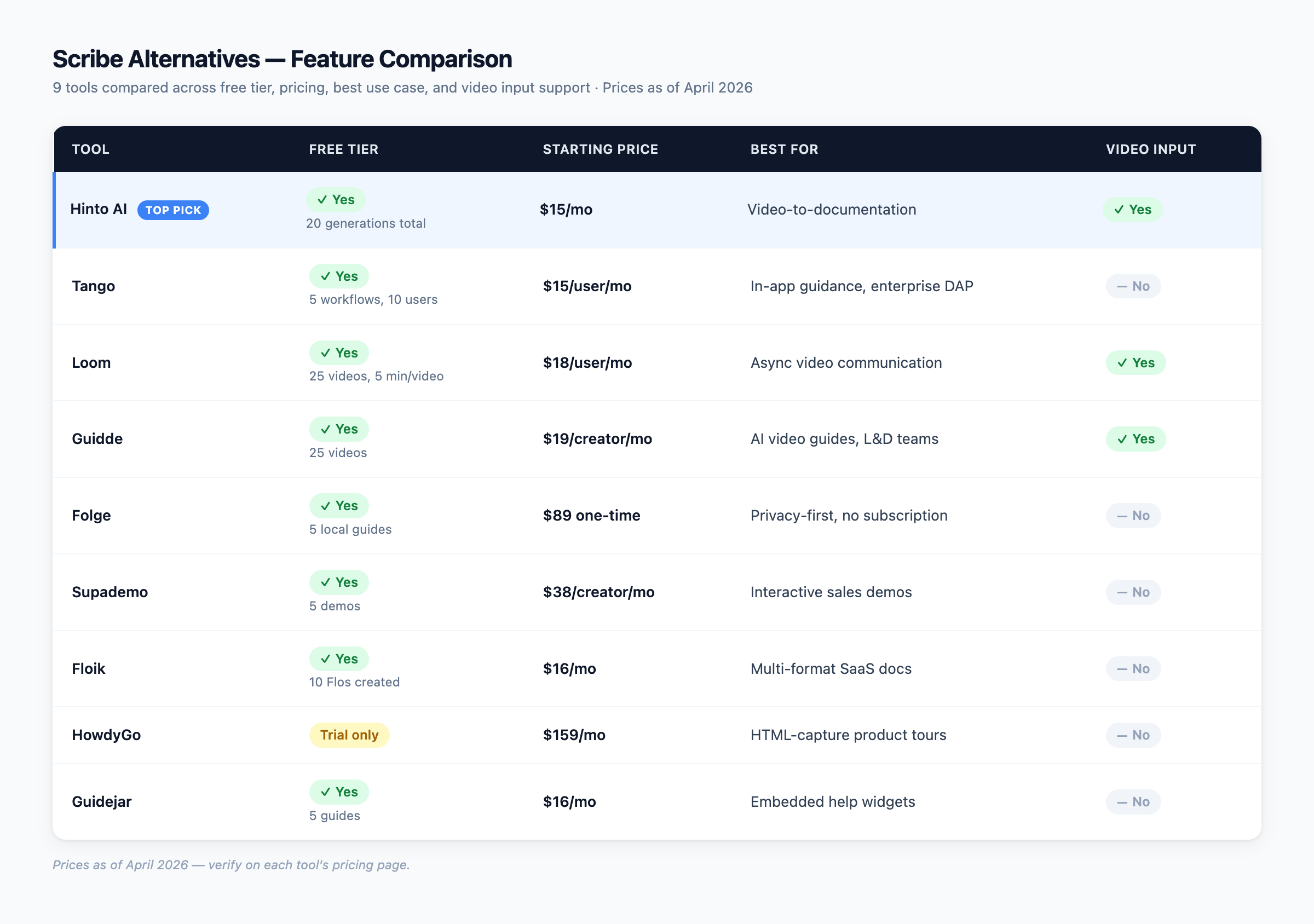Select the Yes free tier badge for Guidejar
This screenshot has height=924, width=1314.
pyautogui.click(x=338, y=792)
